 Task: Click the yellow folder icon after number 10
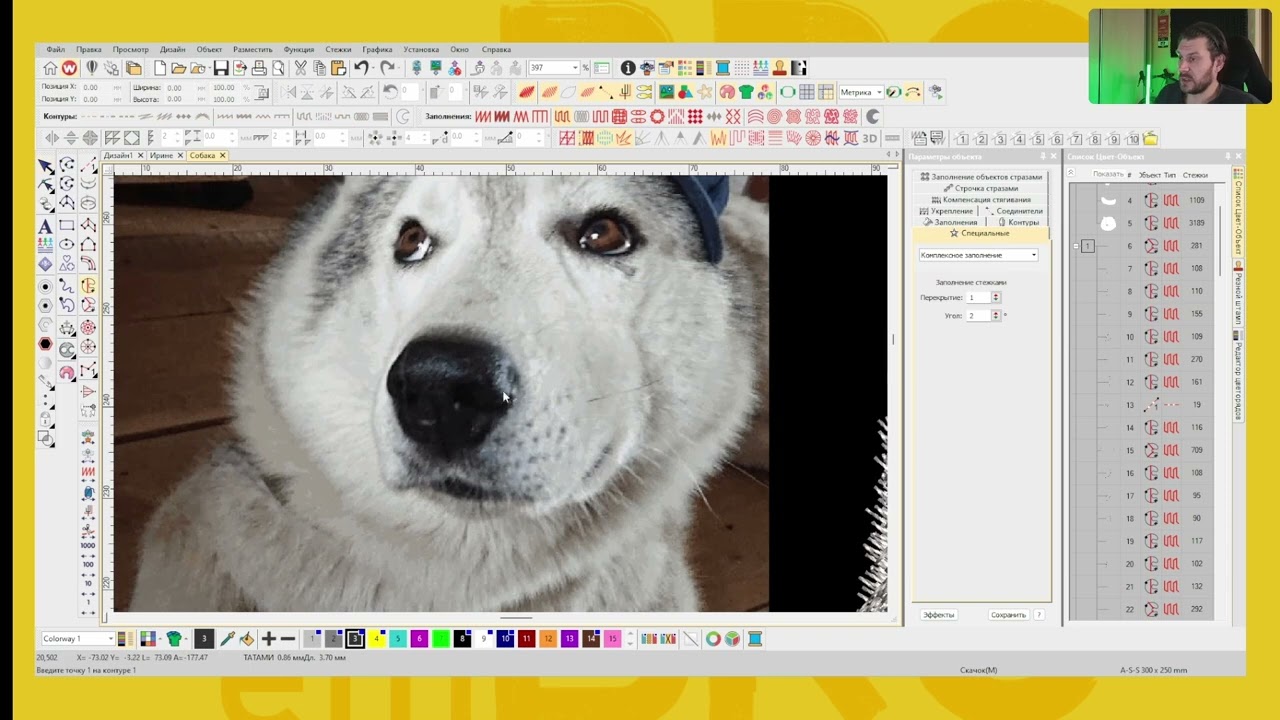click(x=1151, y=139)
